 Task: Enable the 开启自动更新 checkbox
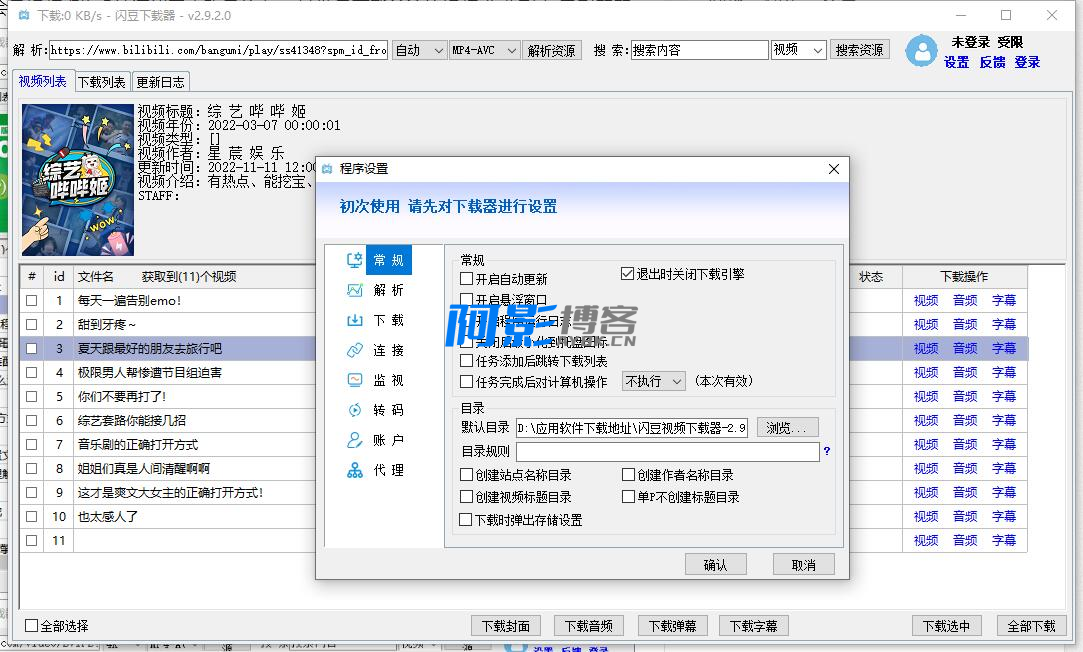[x=467, y=279]
